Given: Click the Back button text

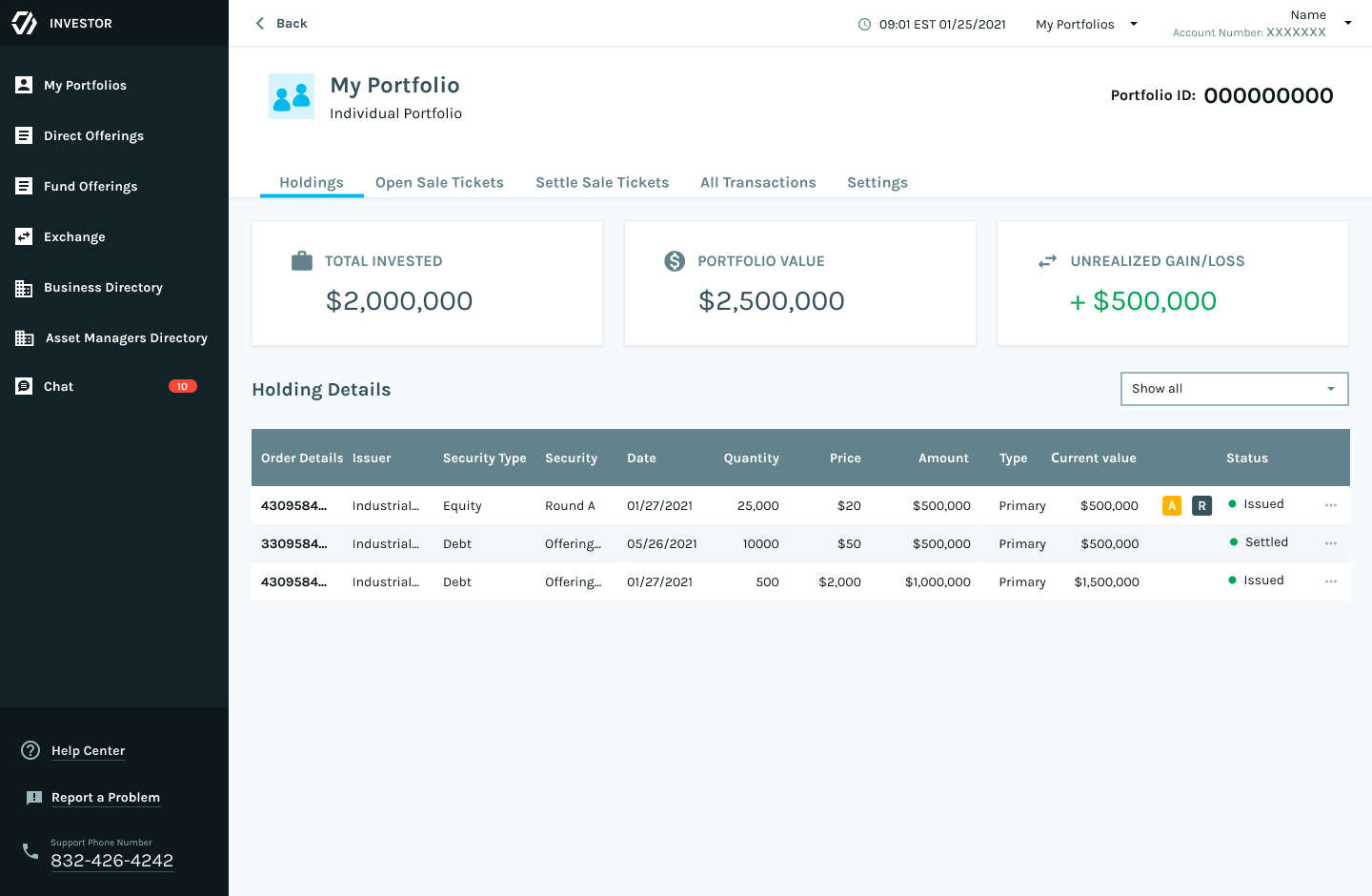Looking at the screenshot, I should 292,23.
